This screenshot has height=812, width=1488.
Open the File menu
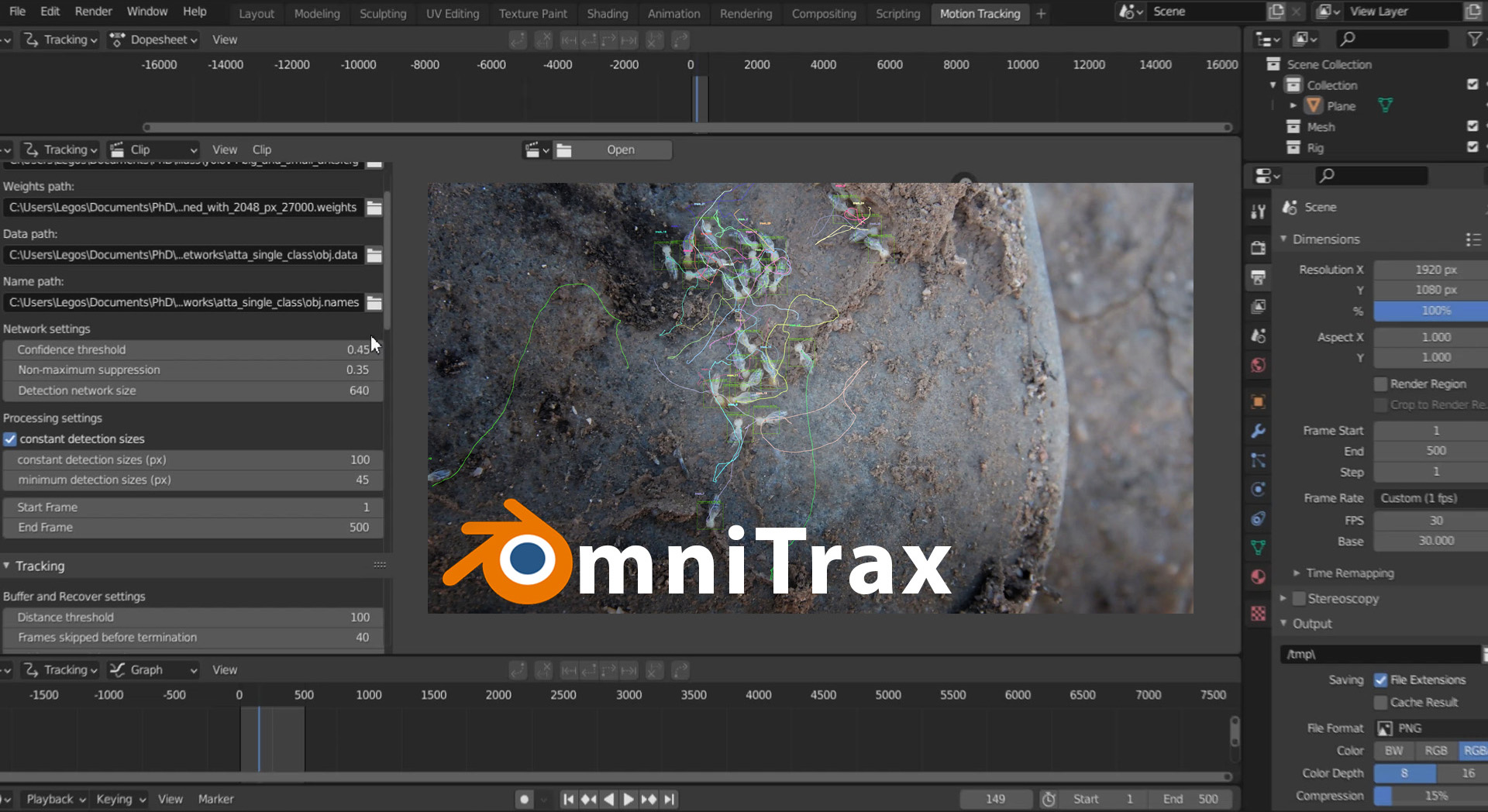(x=17, y=12)
